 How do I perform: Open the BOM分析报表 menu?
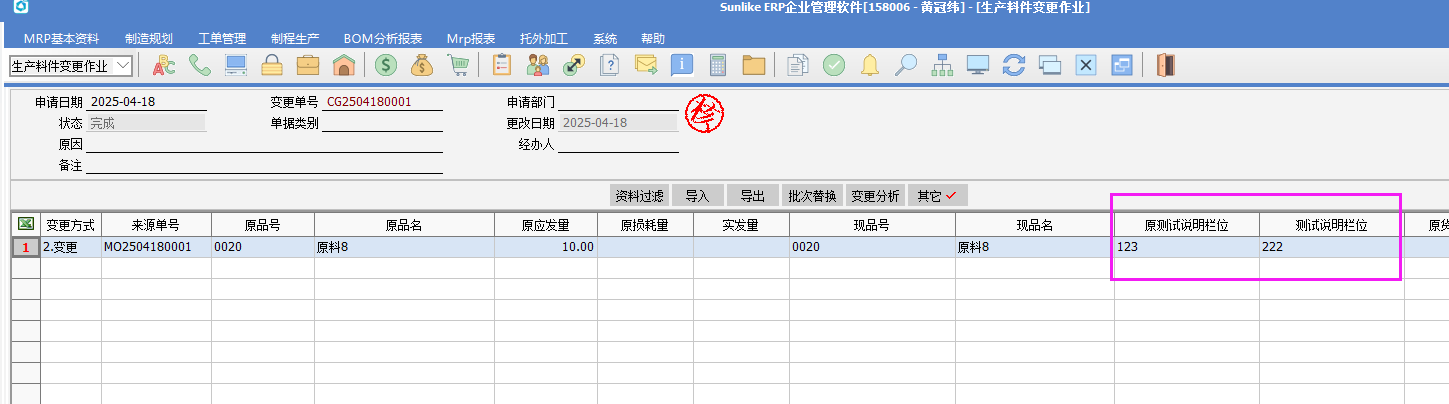[385, 39]
